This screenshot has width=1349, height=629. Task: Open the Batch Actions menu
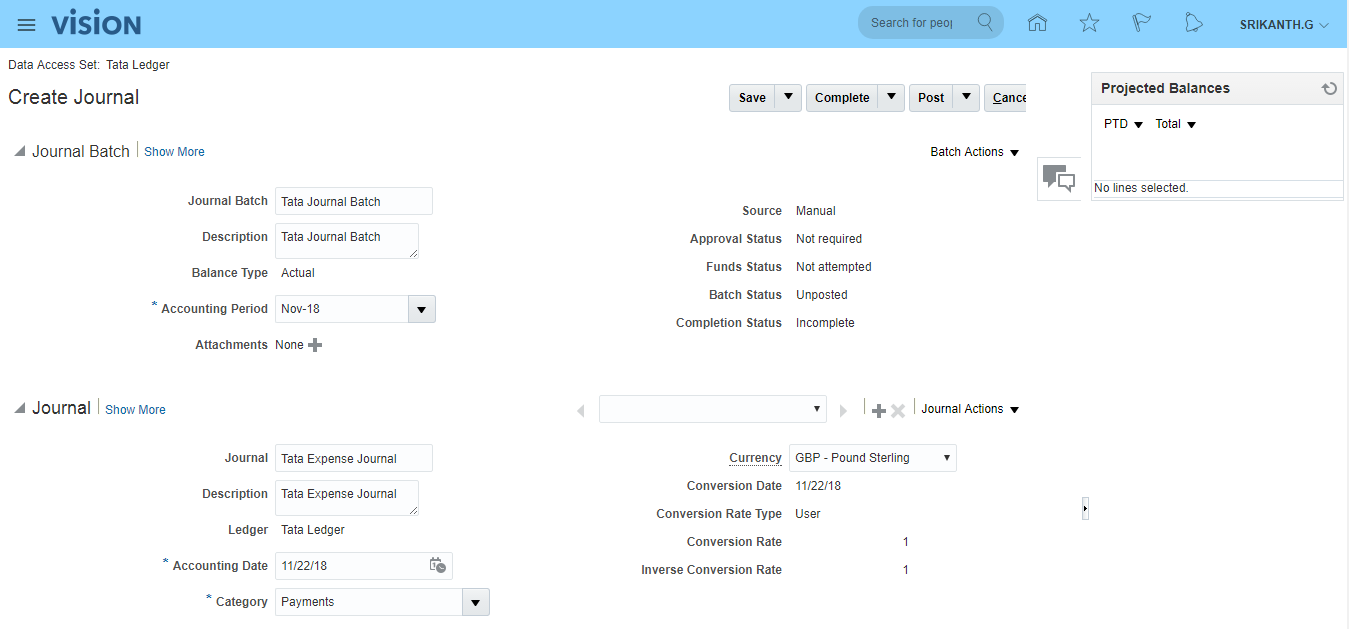pyautogui.click(x=974, y=152)
